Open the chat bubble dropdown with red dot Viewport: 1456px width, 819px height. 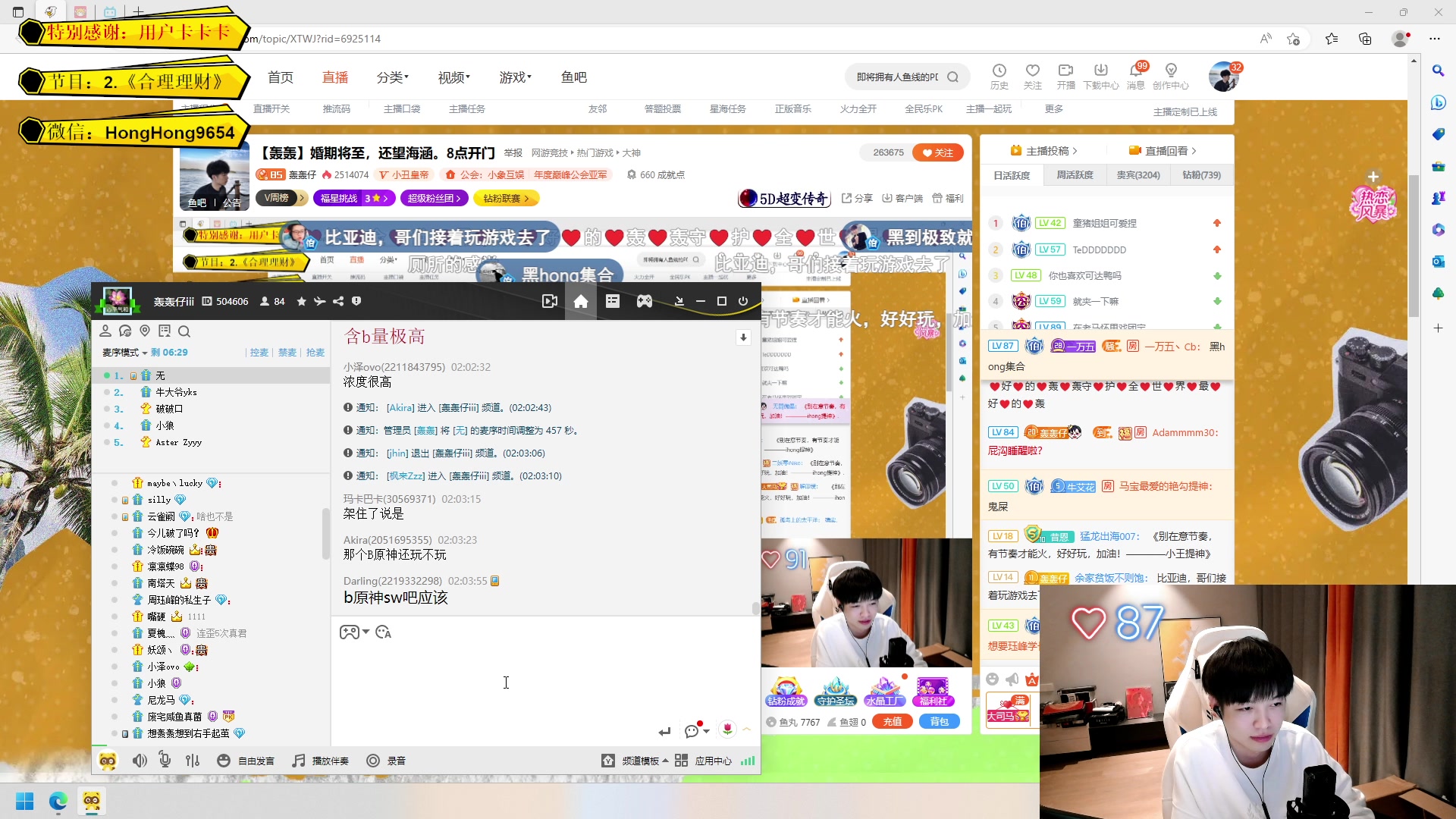click(697, 730)
